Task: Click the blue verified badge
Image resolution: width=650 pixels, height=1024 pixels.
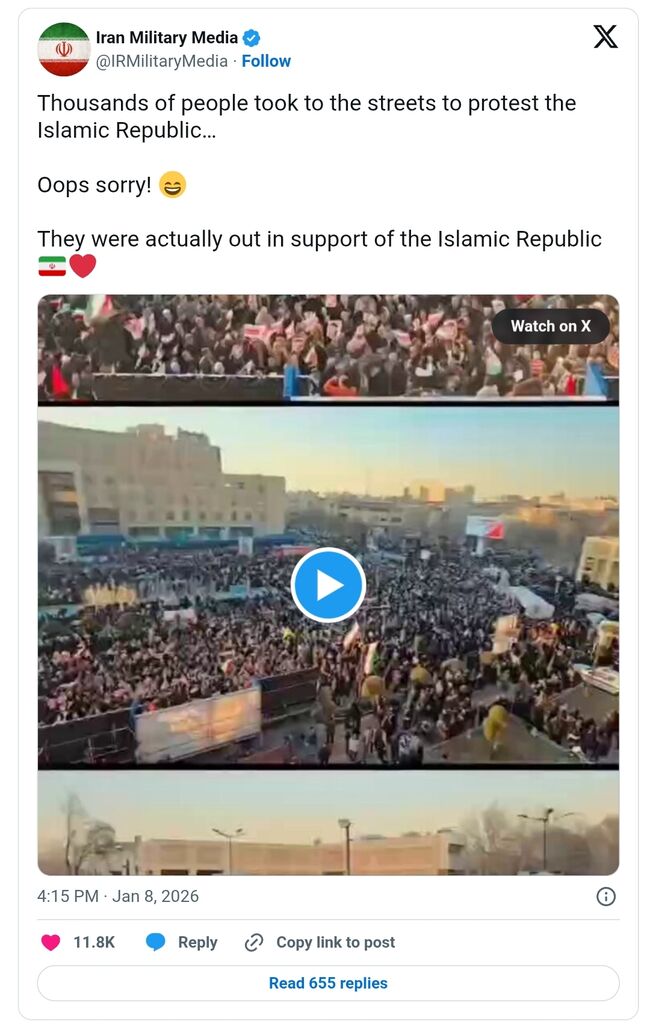Action: click(252, 38)
